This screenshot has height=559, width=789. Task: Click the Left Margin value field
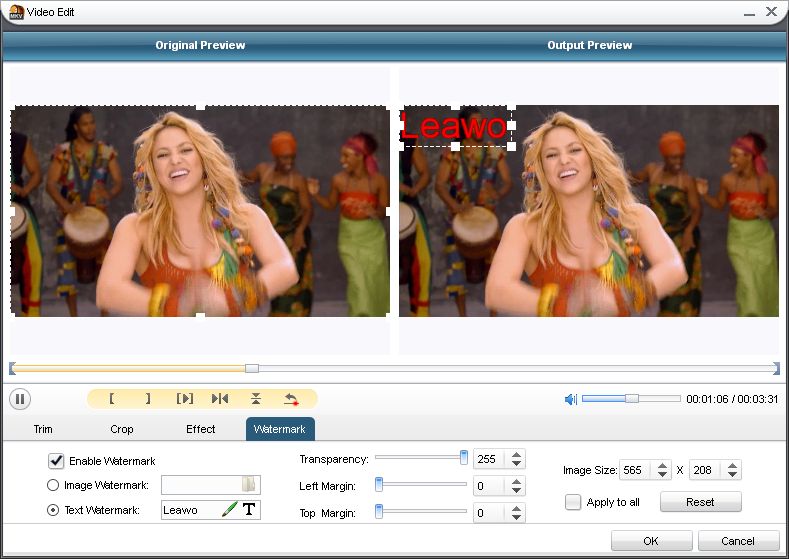[491, 486]
